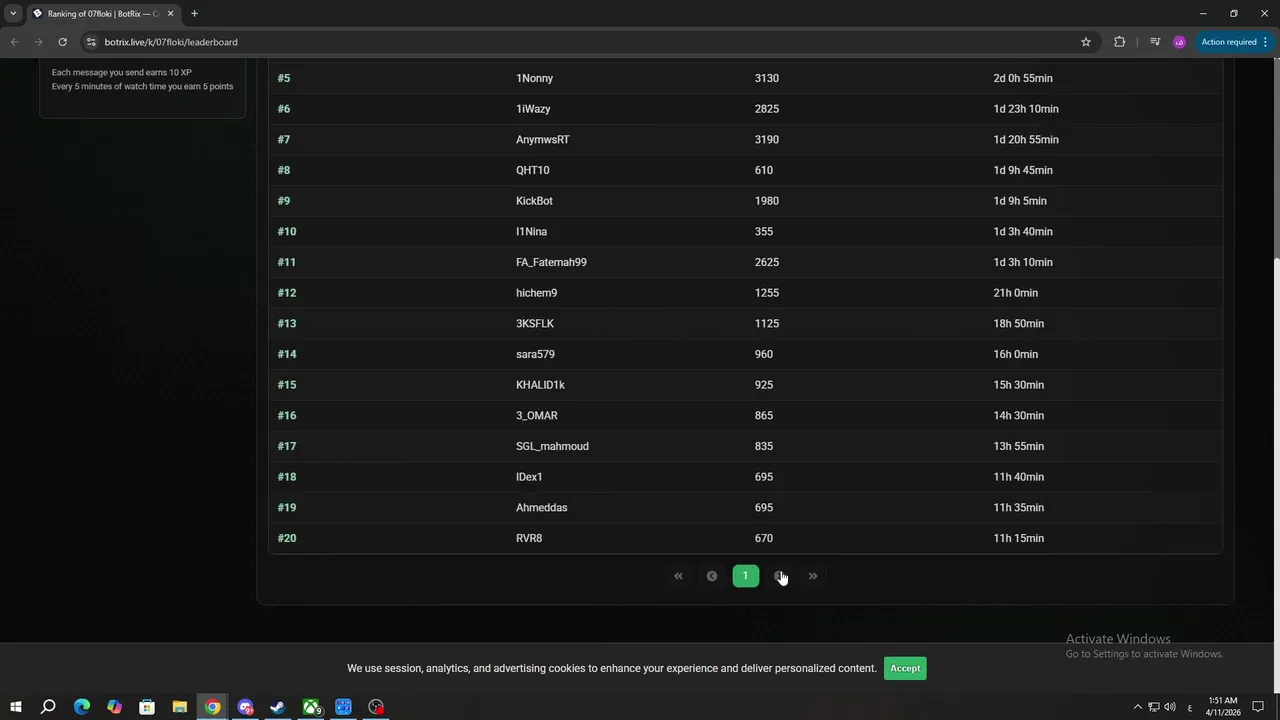This screenshot has height=720, width=1280.
Task: Click rank #5 user 1Nonny
Action: click(534, 78)
